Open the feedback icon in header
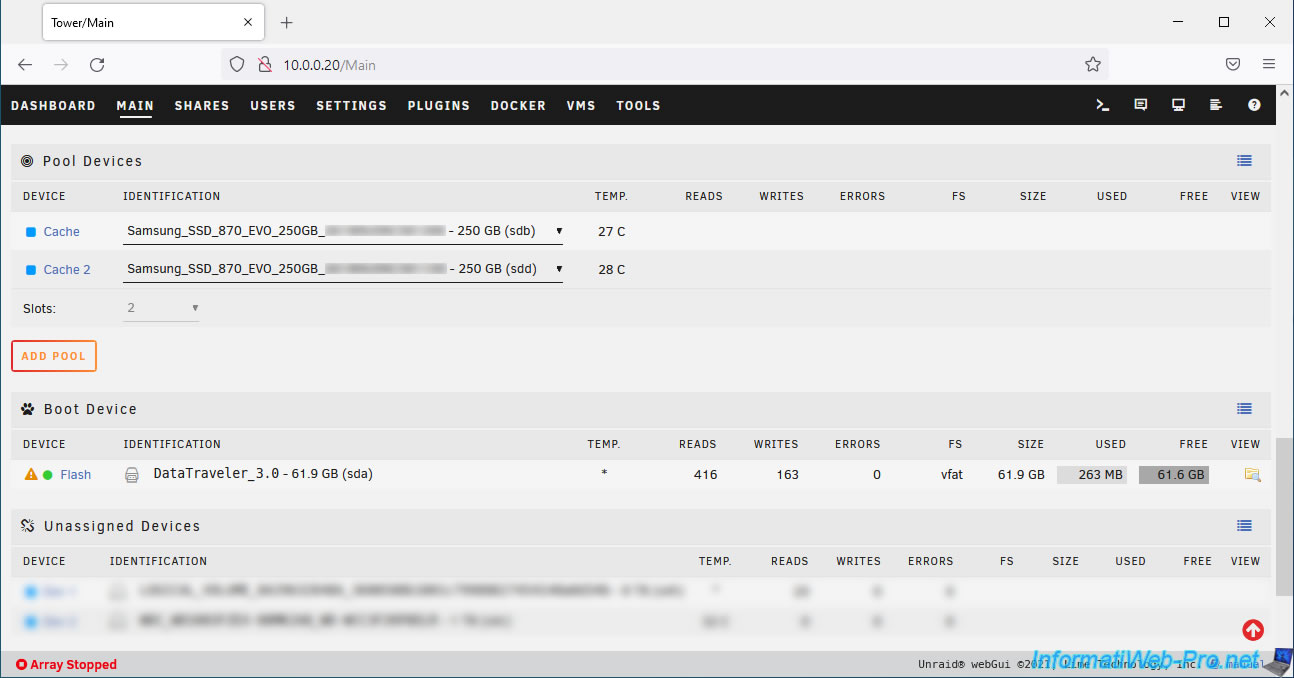 [1140, 105]
